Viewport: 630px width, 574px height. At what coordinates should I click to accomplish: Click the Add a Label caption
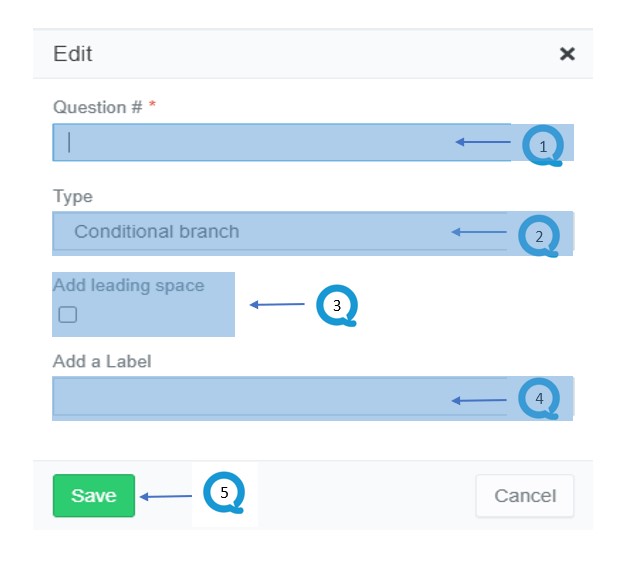(x=102, y=362)
